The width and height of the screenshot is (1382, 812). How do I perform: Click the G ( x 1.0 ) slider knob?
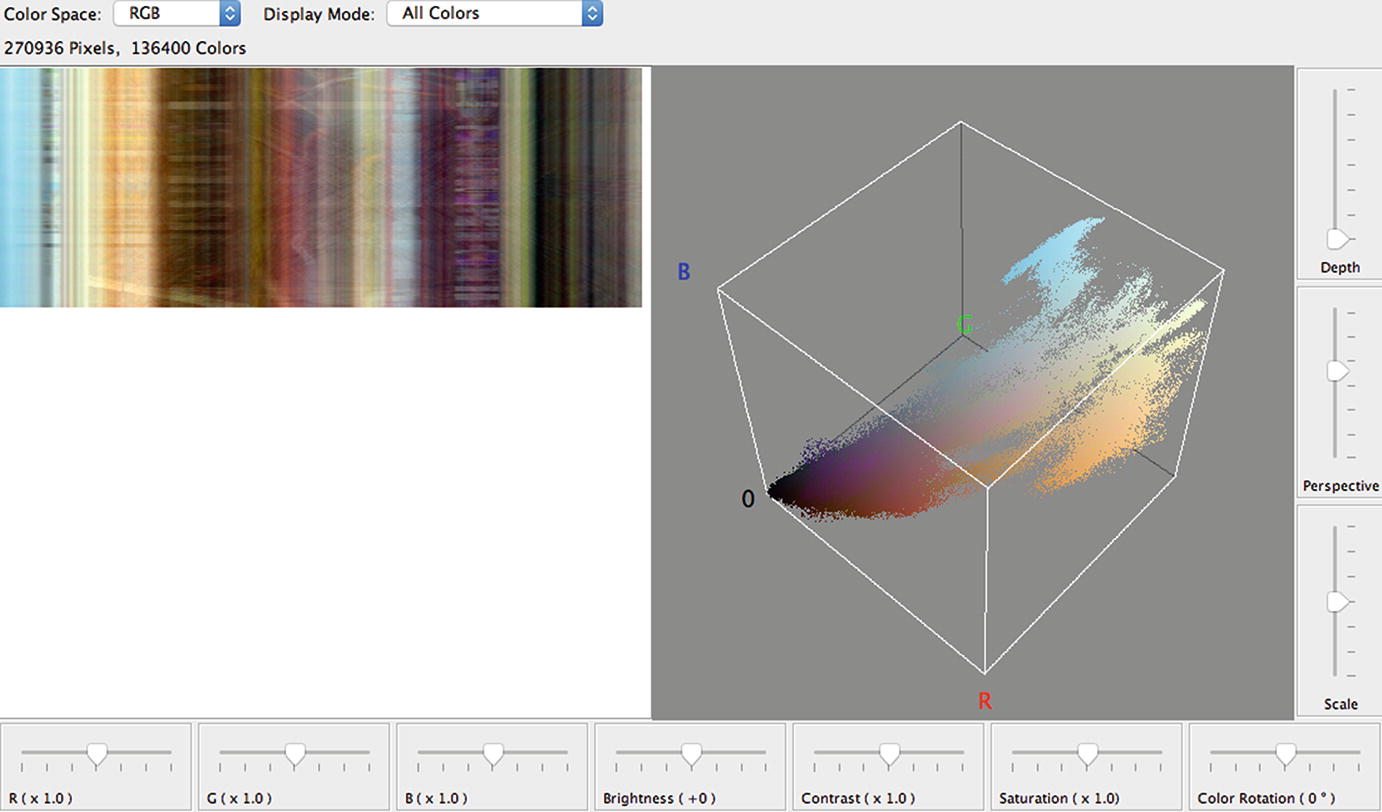click(x=295, y=755)
